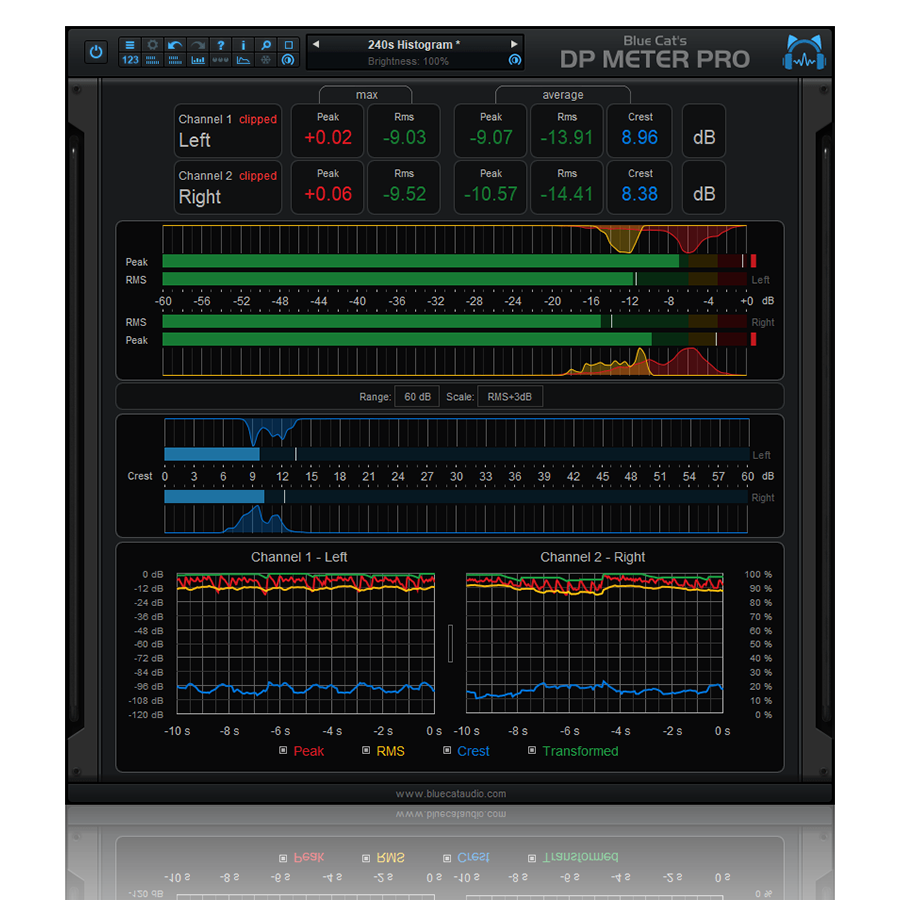Screen dimensions: 900x900
Task: Open the main menu (hamburger) icon
Action: (x=130, y=45)
